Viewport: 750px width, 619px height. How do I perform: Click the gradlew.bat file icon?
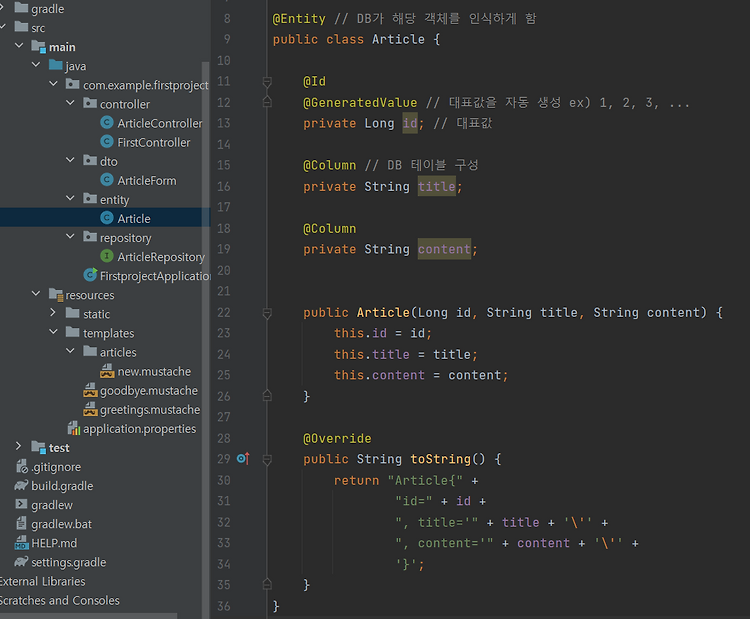(x=22, y=523)
